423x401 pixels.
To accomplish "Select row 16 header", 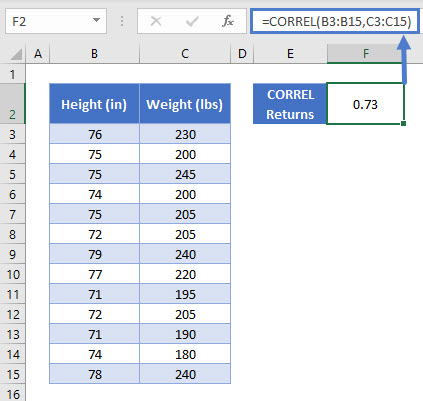I will (13, 393).
